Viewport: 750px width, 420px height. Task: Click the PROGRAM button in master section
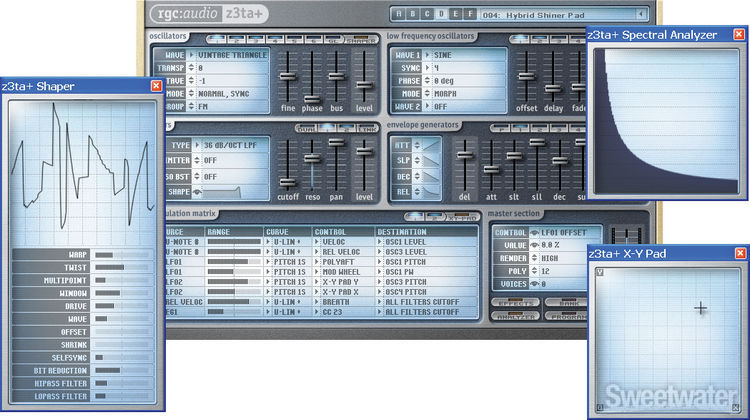(566, 316)
